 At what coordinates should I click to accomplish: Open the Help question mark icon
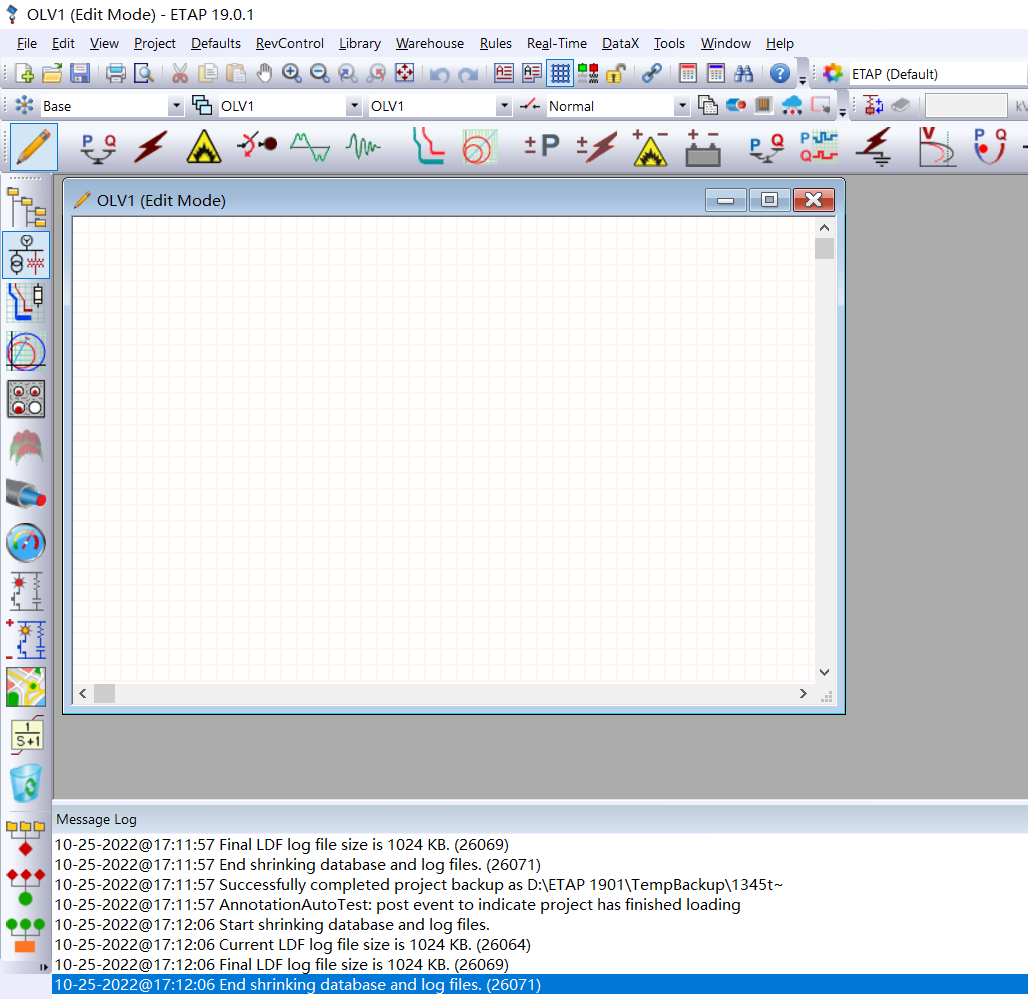tap(780, 73)
